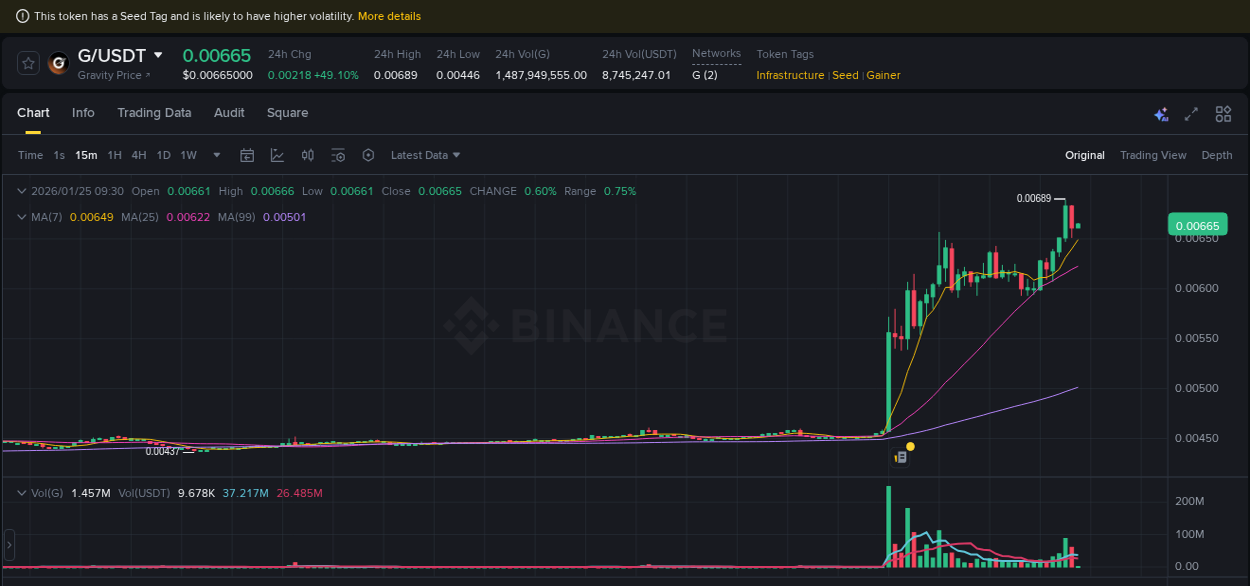Open the date range calendar picker
Viewport: 1250px width, 586px height.
(247, 155)
